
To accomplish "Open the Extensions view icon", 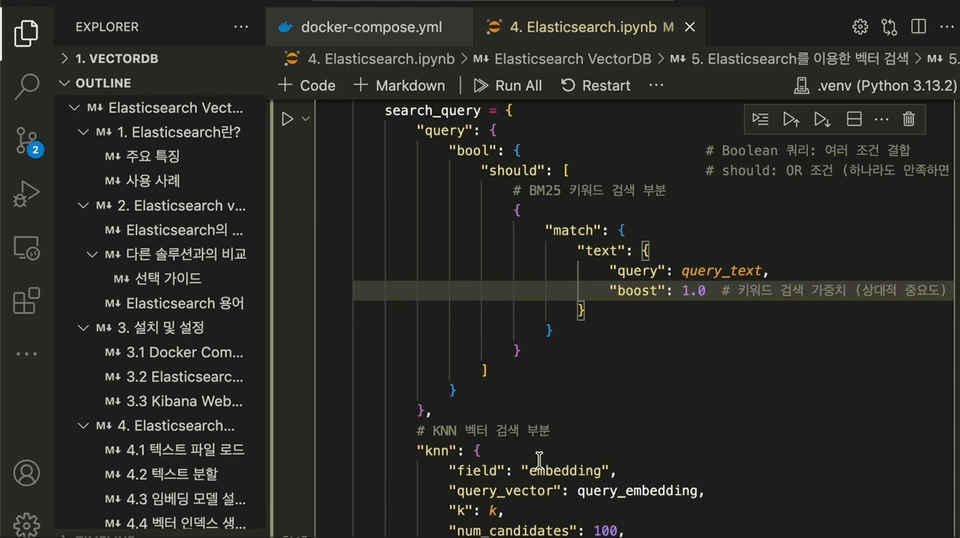I will [27, 301].
